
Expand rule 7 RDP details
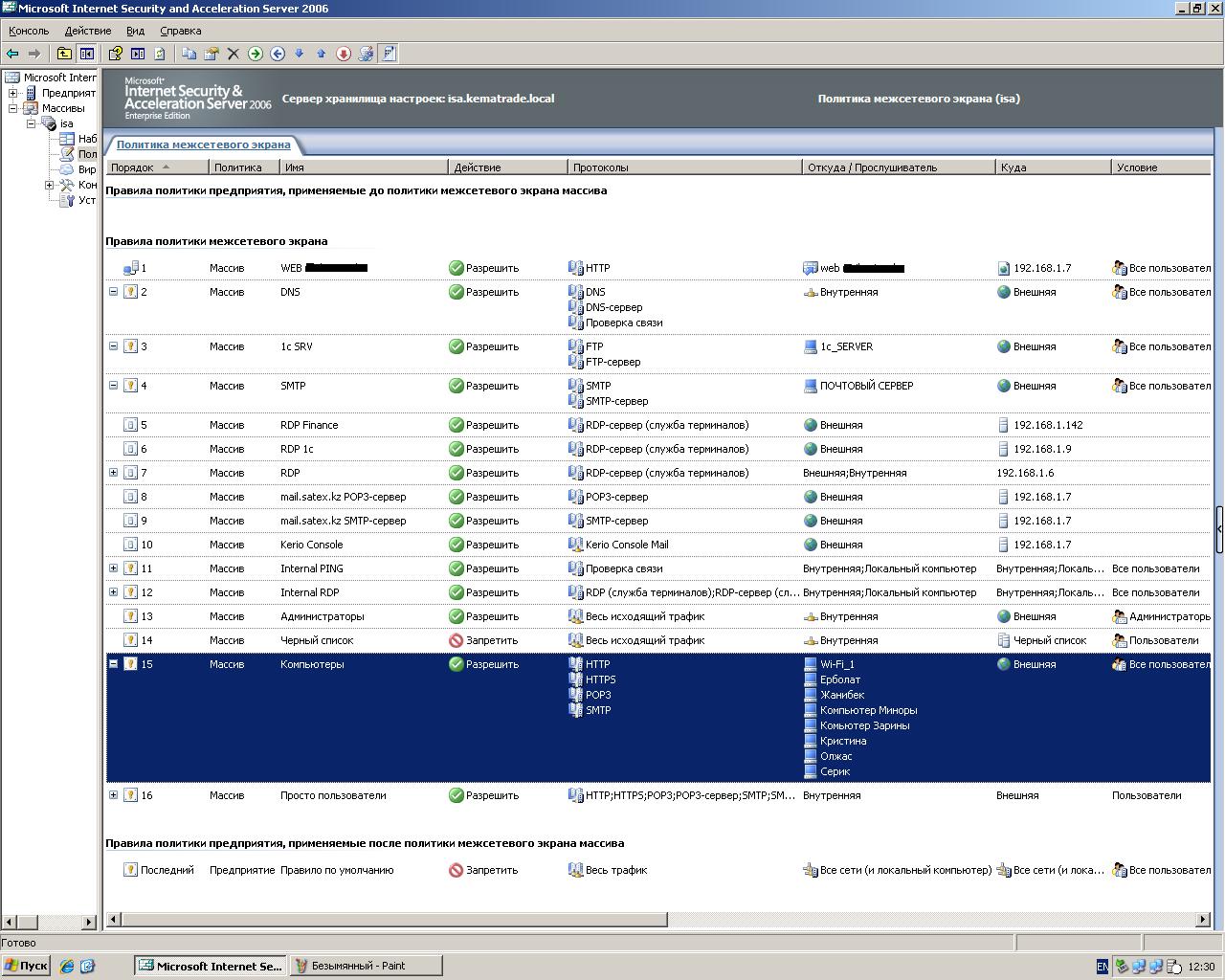coord(113,473)
